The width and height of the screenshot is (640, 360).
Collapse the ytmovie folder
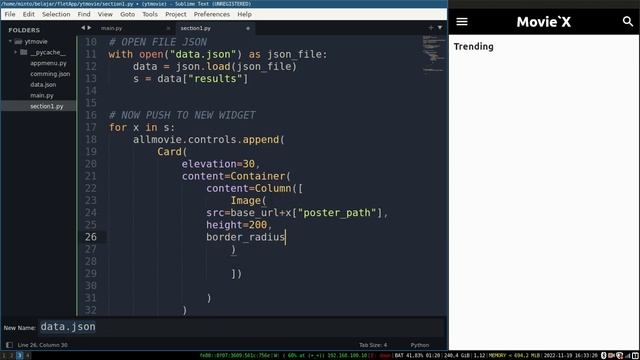(10, 41)
